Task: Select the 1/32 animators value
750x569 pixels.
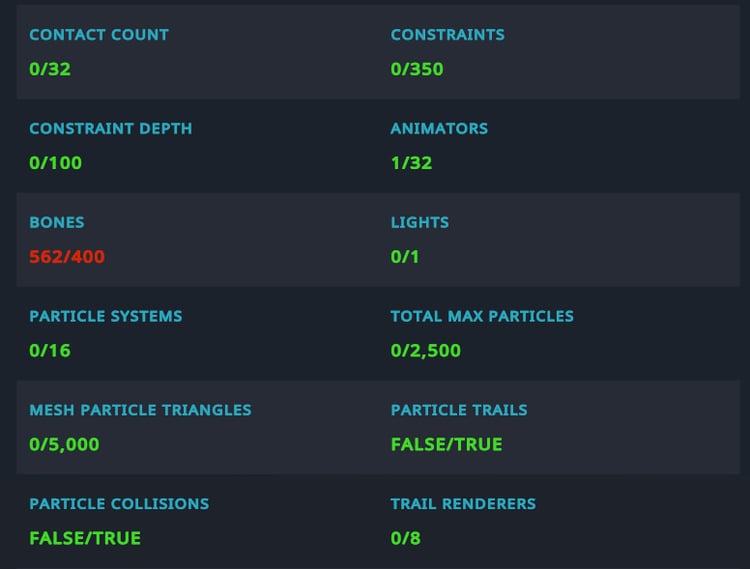Action: tap(411, 163)
